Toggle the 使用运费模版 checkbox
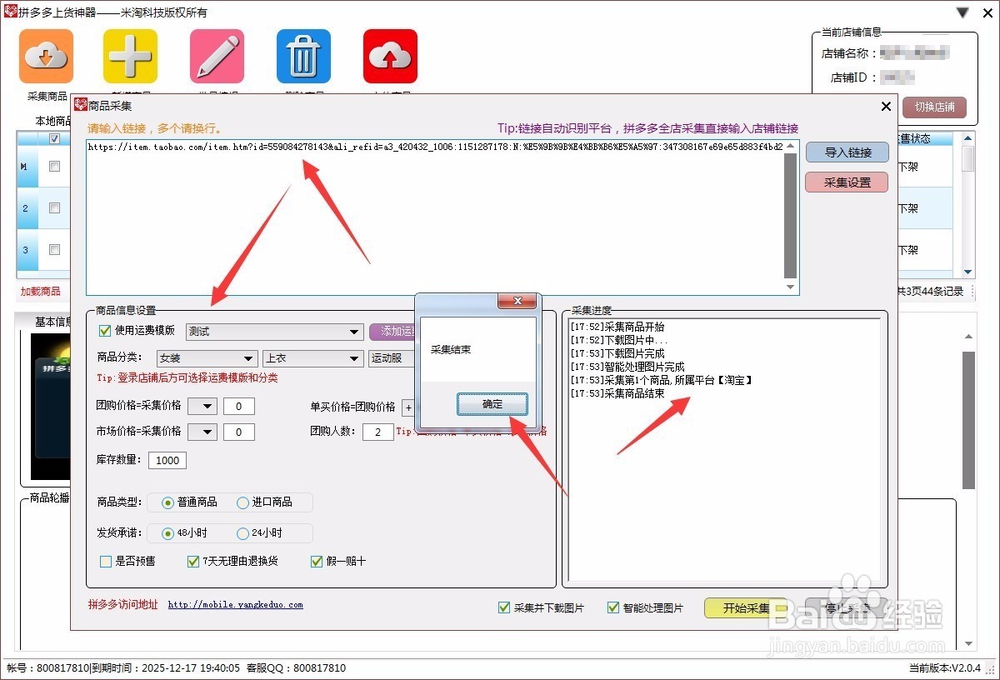The width and height of the screenshot is (1000, 680). pyautogui.click(x=105, y=330)
